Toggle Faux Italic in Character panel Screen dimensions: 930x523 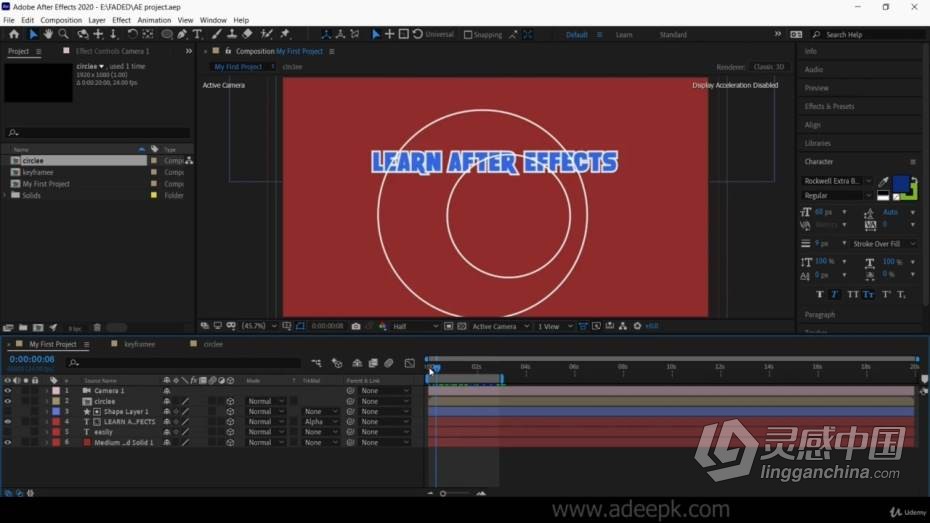(835, 294)
